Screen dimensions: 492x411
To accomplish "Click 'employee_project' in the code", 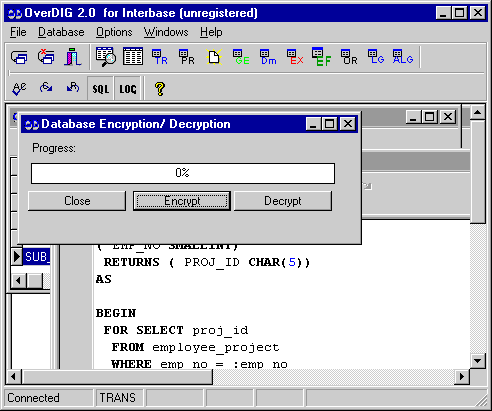I will point(216,348).
